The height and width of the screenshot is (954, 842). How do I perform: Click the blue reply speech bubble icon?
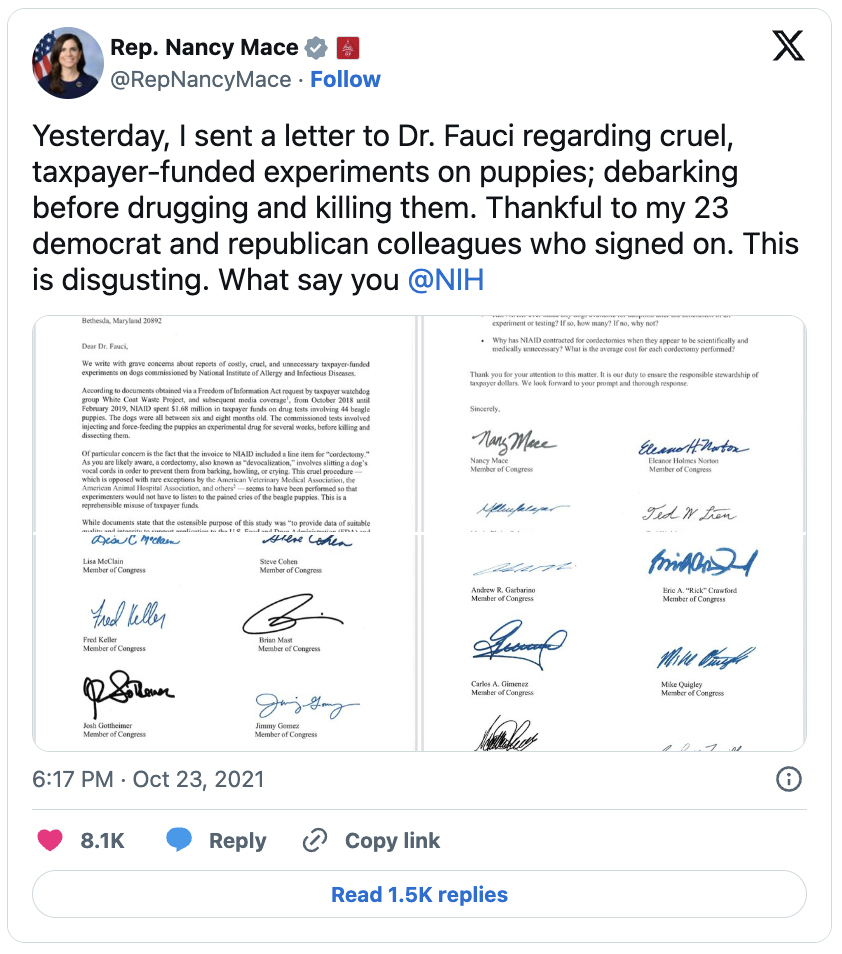tap(179, 840)
